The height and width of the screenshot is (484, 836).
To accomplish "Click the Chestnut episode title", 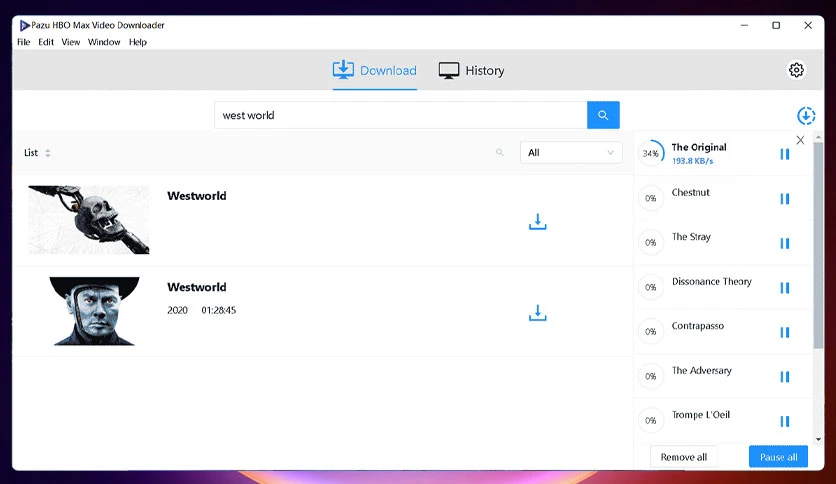I will click(x=690, y=192).
